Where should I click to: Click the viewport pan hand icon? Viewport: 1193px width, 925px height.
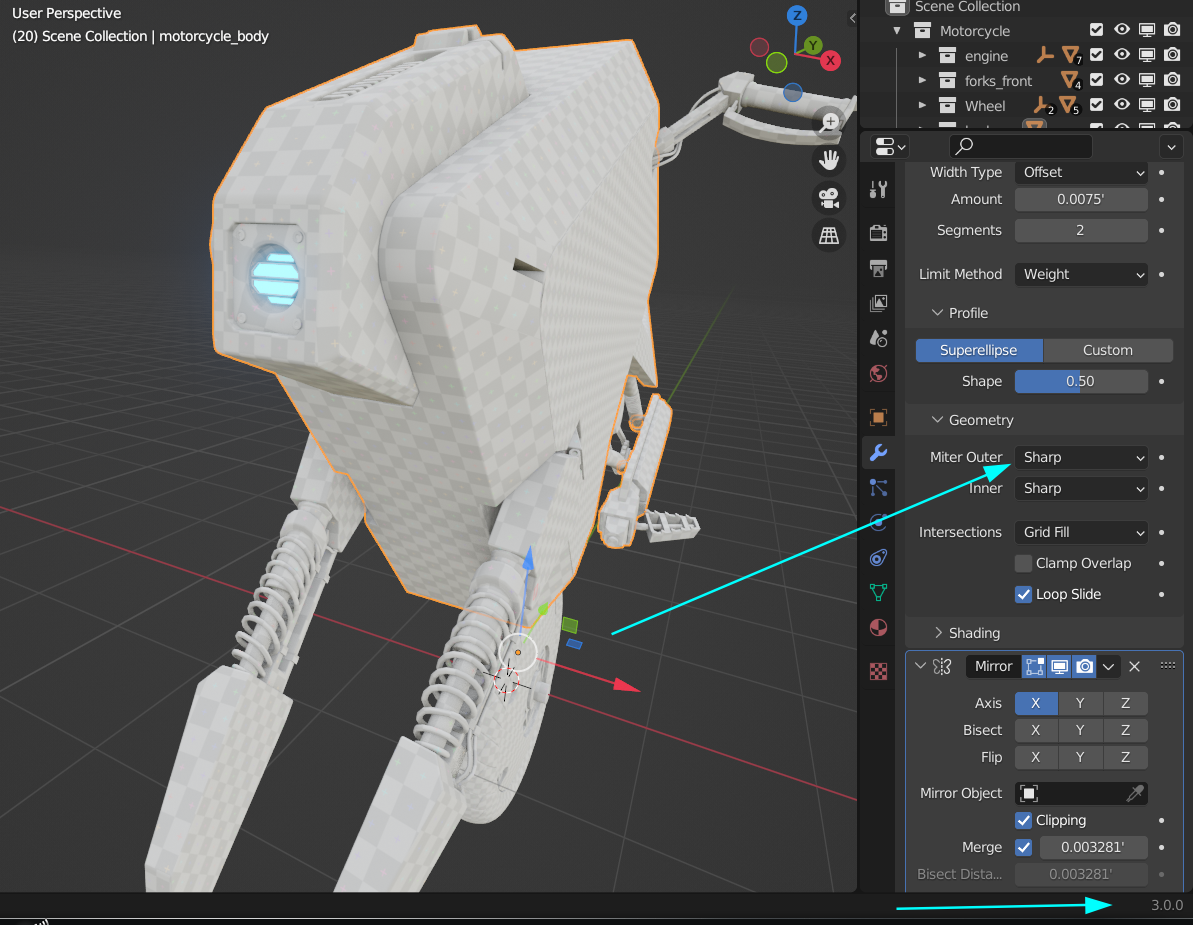[x=829, y=160]
